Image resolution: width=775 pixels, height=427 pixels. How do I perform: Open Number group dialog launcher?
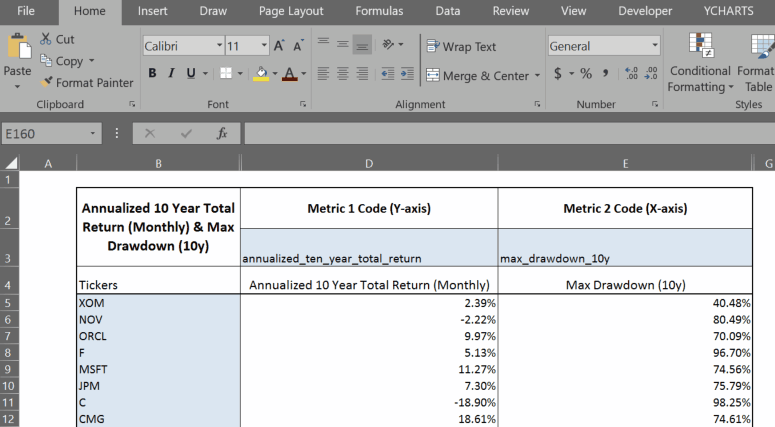(x=655, y=104)
